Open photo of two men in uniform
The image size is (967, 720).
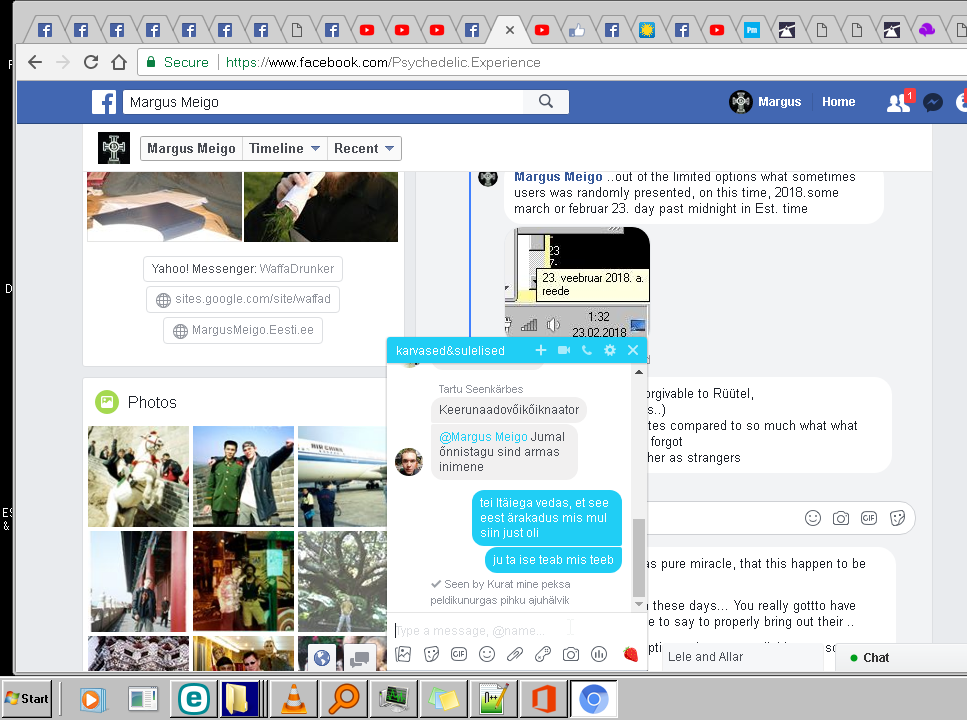(244, 476)
